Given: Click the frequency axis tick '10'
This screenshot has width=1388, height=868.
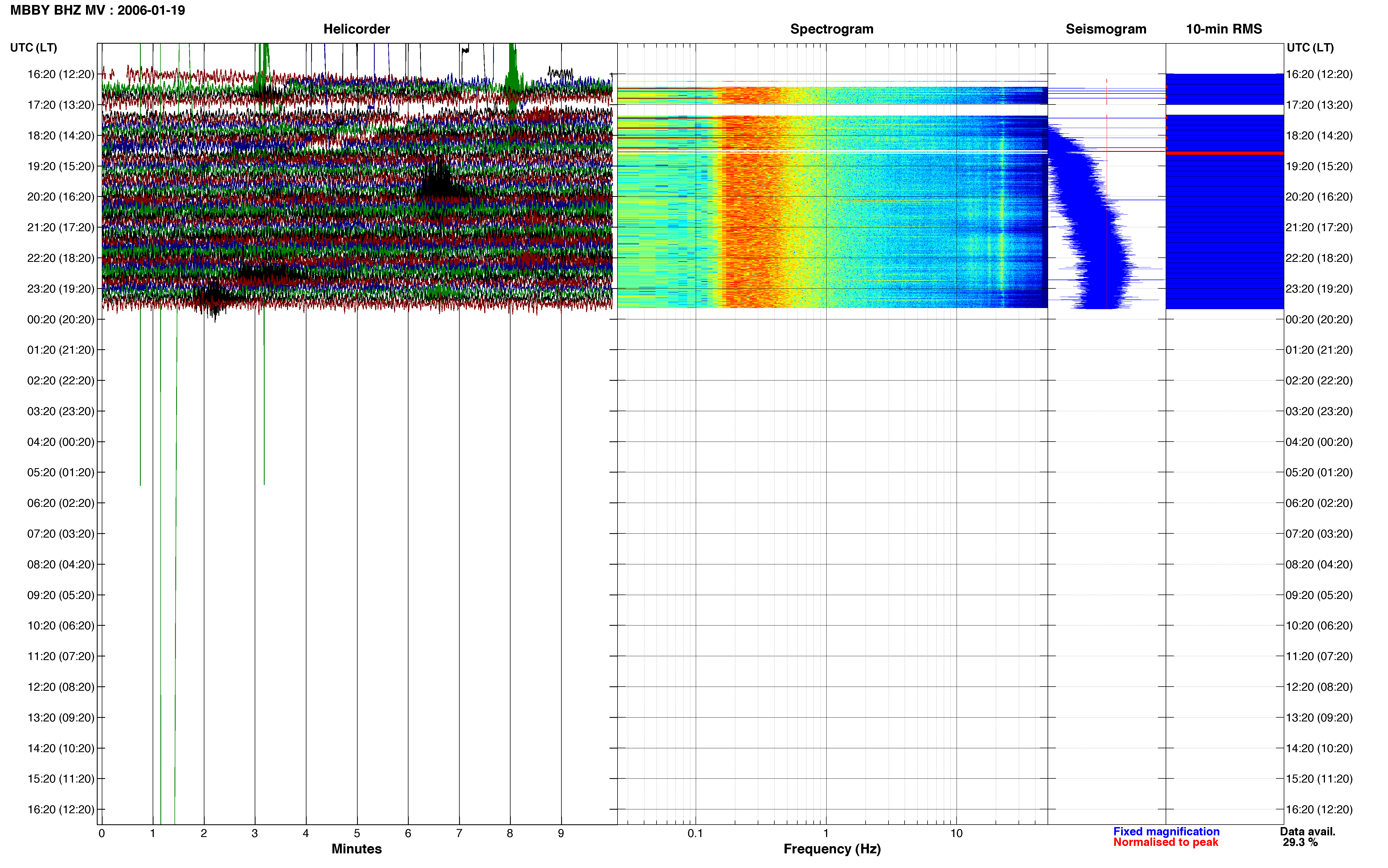Looking at the screenshot, I should (956, 833).
